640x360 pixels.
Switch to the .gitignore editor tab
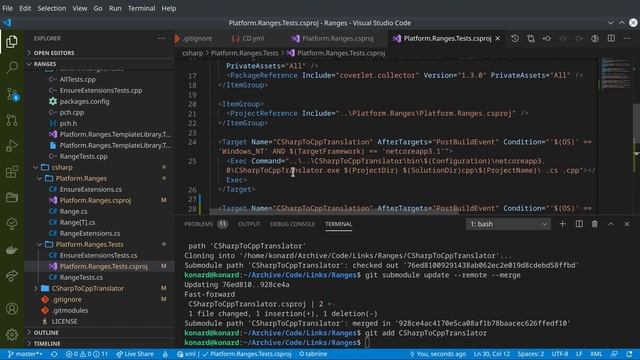pyautogui.click(x=198, y=38)
